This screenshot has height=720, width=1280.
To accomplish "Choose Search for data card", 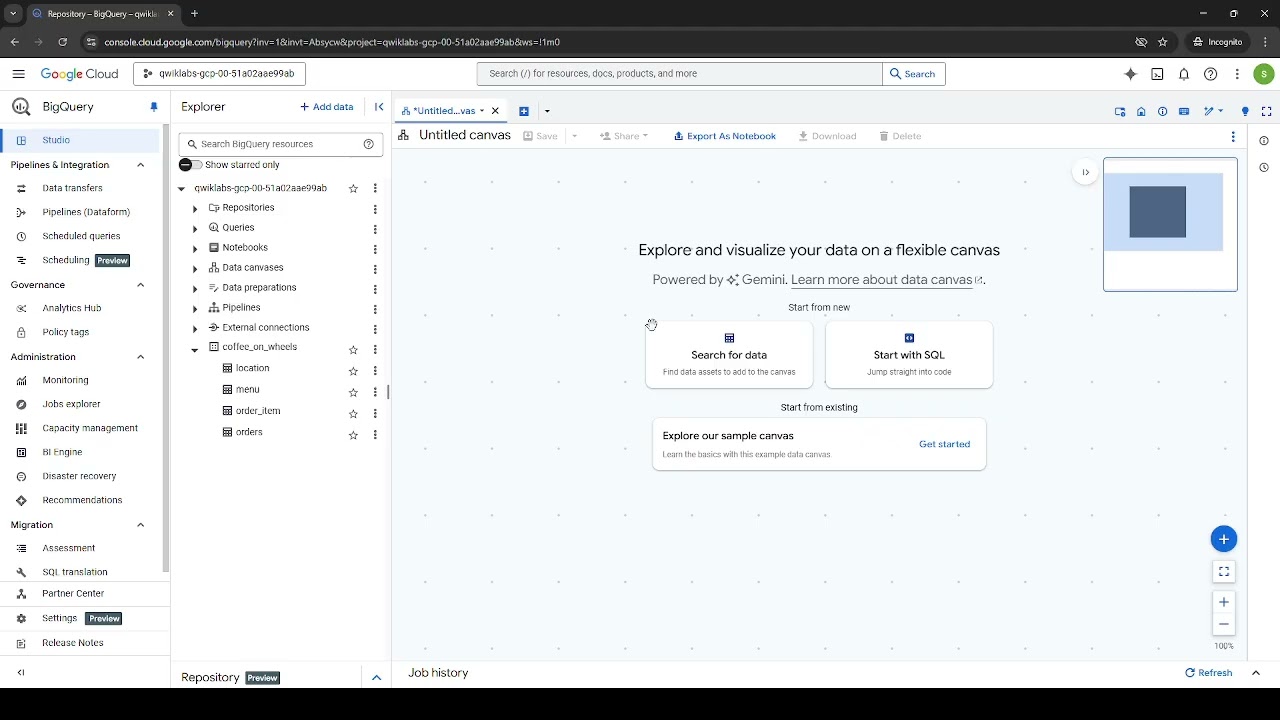I will click(x=729, y=355).
